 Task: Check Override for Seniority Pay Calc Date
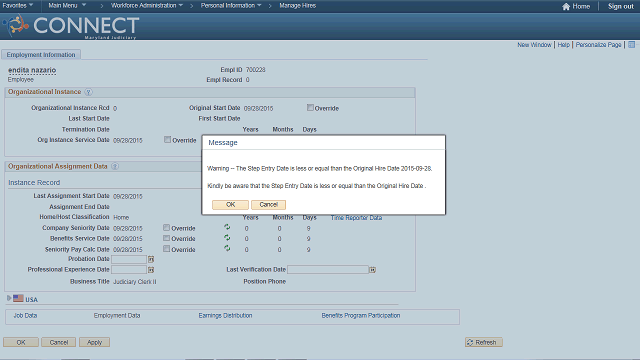click(167, 249)
